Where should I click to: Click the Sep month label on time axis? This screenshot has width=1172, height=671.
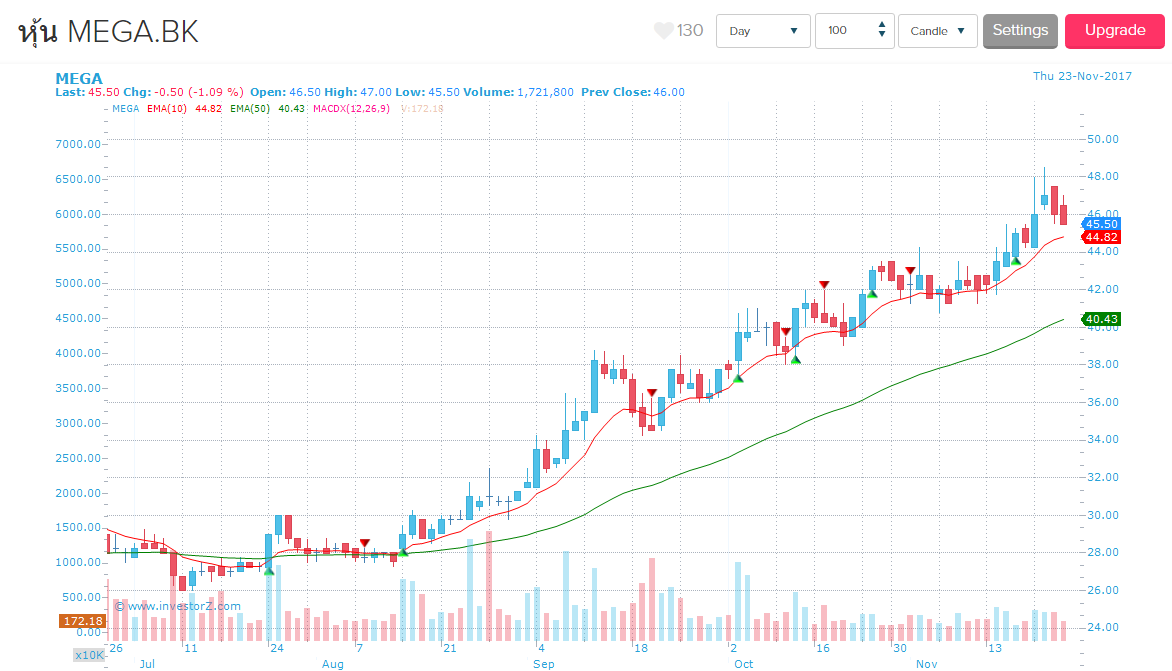[x=543, y=664]
